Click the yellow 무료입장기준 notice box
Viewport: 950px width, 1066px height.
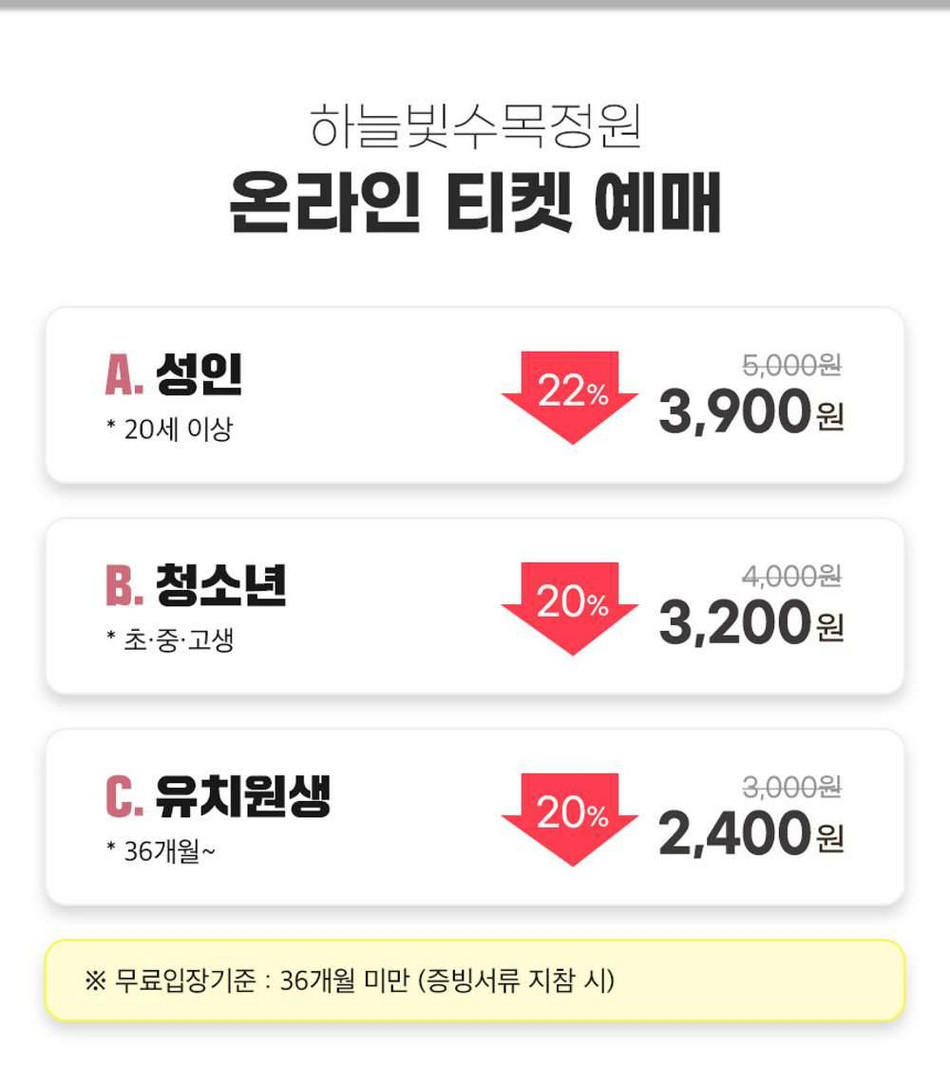[x=475, y=980]
